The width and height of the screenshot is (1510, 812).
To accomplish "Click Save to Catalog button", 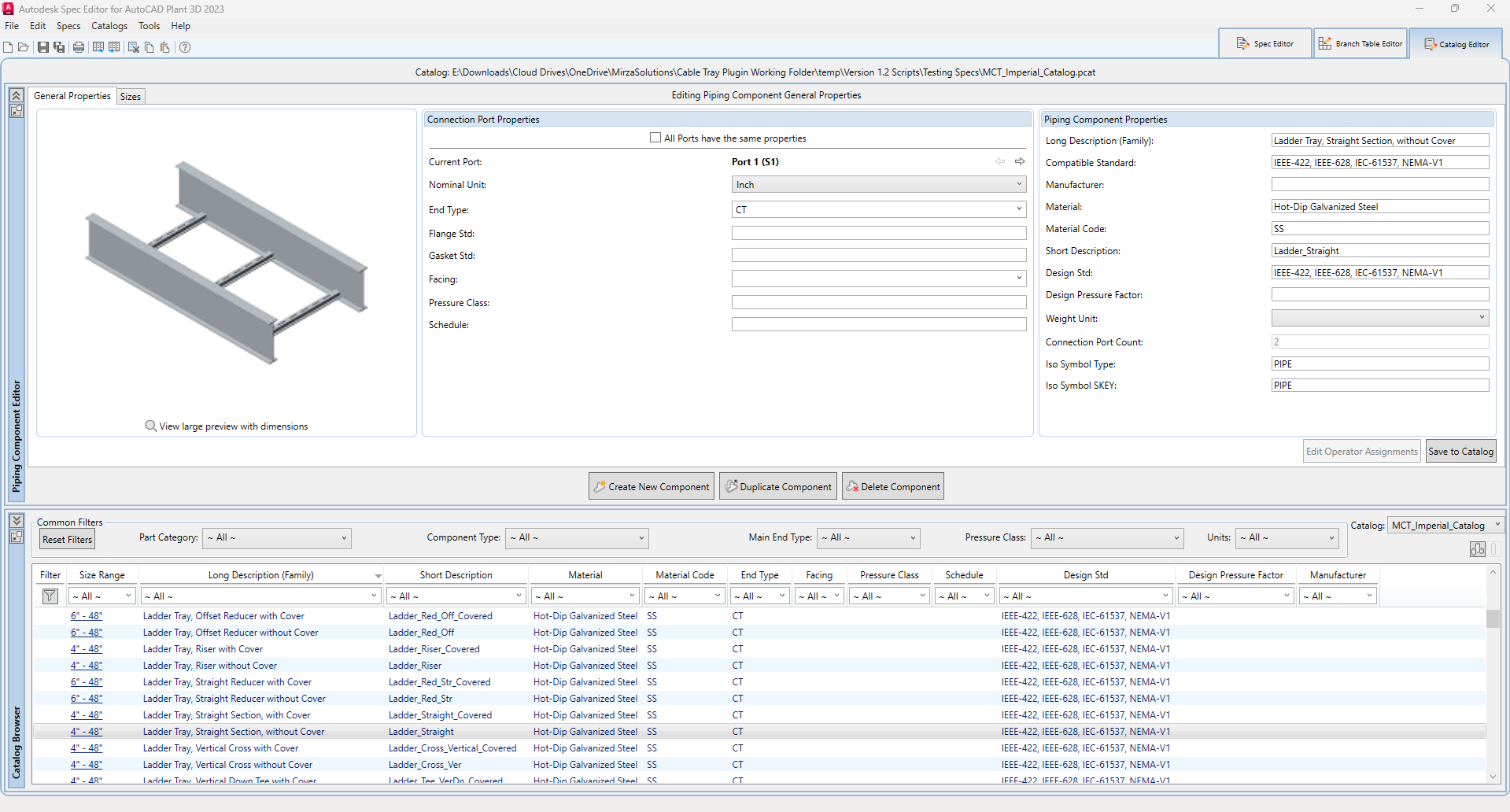I will click(x=1460, y=452).
